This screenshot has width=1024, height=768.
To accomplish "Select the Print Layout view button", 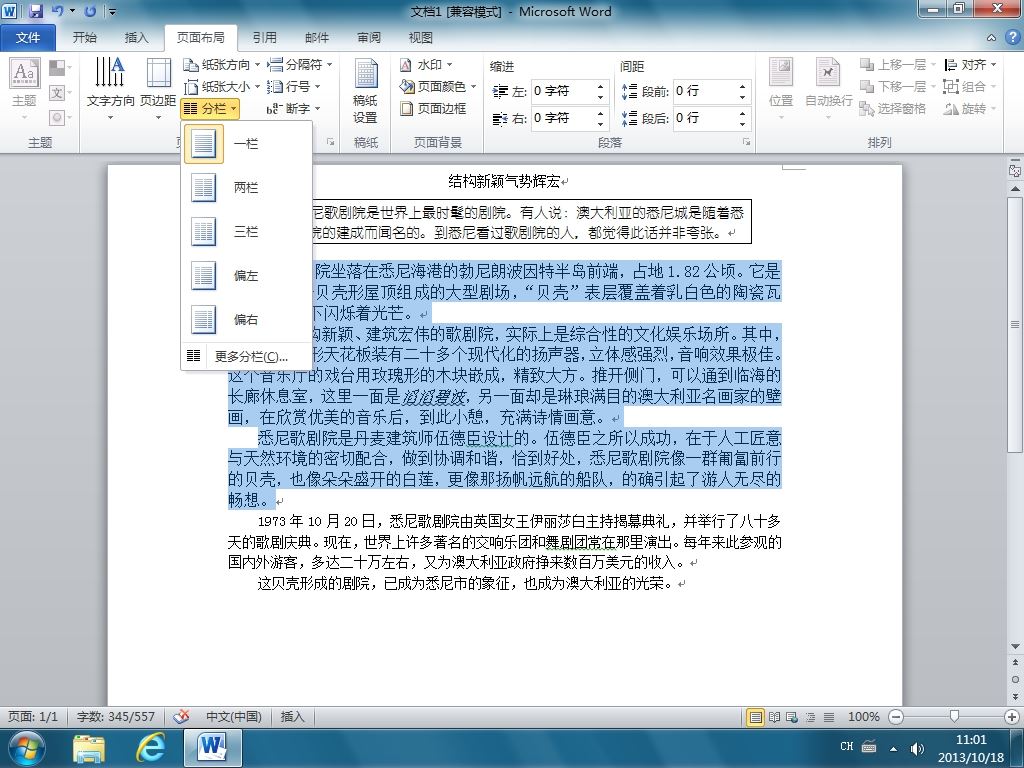I will (755, 717).
